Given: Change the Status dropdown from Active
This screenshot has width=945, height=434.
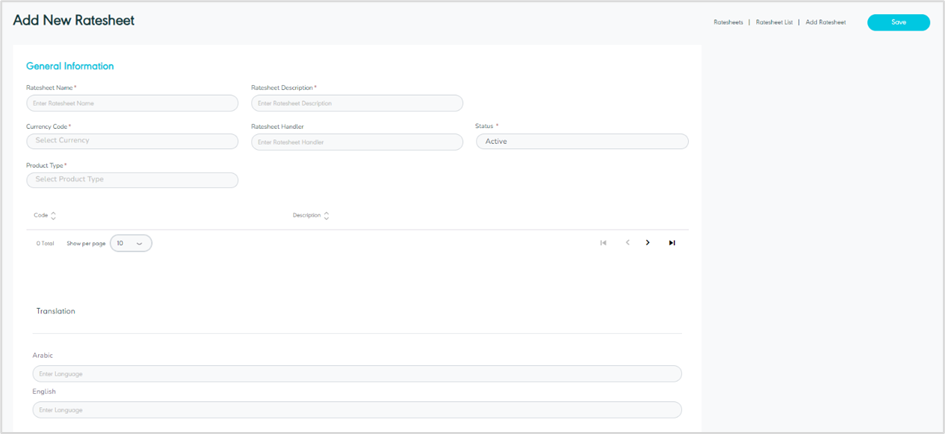Looking at the screenshot, I should (582, 142).
